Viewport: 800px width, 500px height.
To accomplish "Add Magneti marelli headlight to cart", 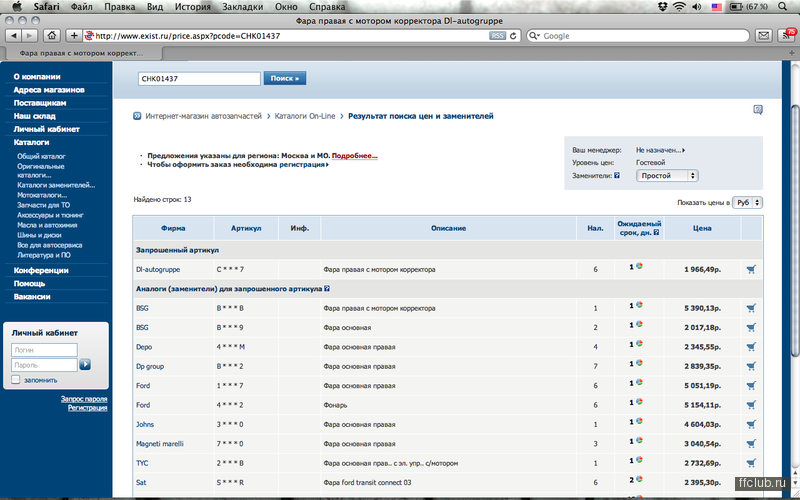I will click(751, 444).
